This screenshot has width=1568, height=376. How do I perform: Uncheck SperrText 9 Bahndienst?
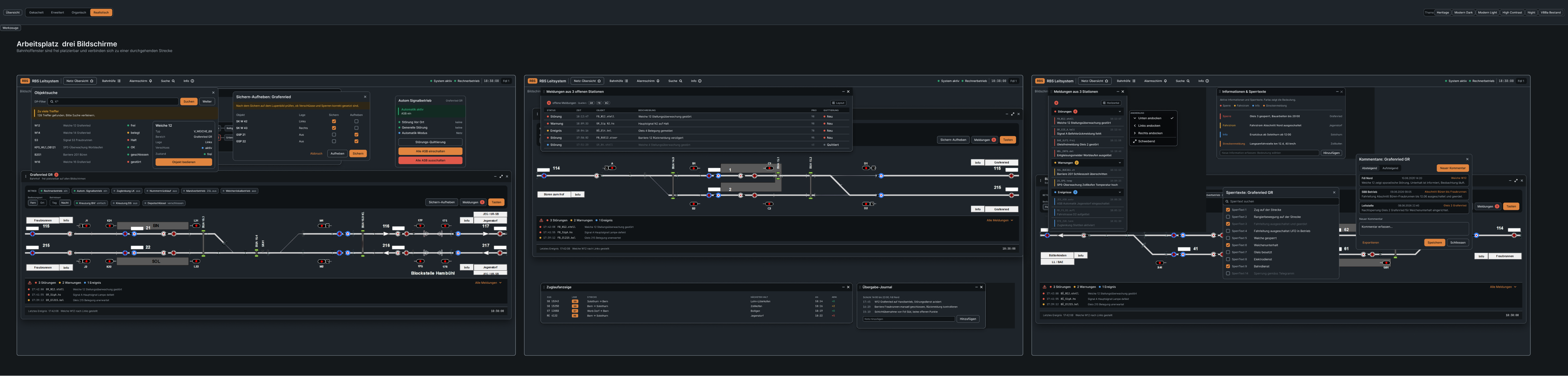click(1228, 266)
